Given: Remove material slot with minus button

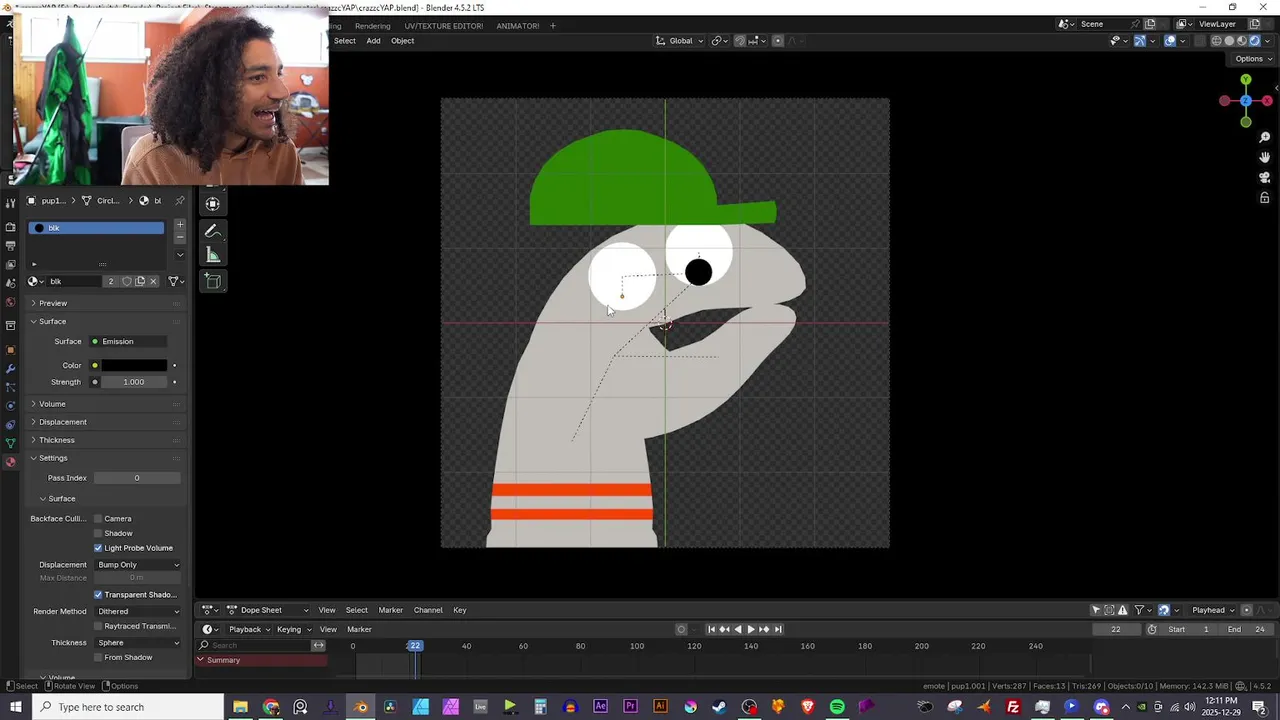Looking at the screenshot, I should 180,237.
